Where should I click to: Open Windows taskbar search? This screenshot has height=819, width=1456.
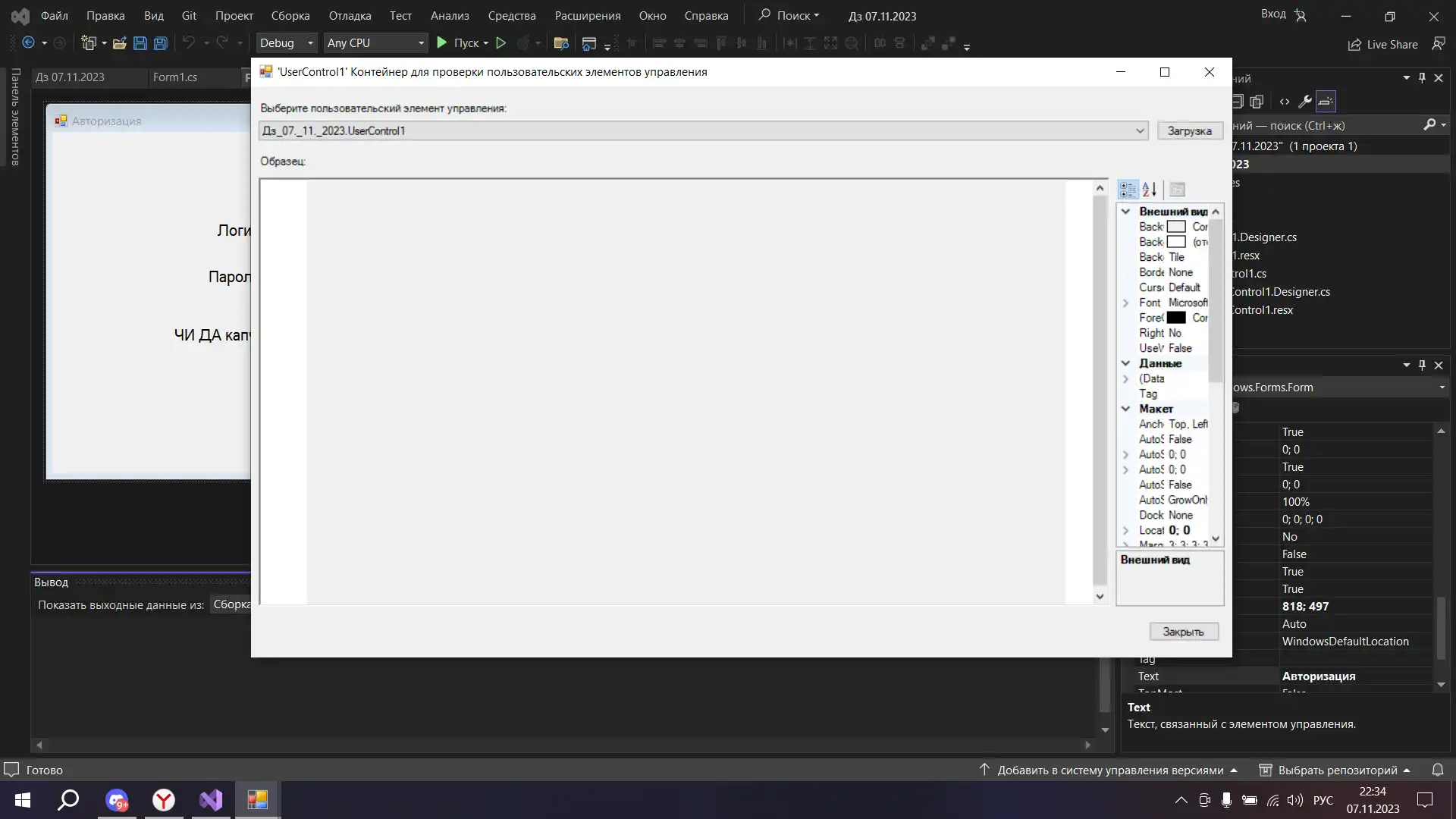coord(69,800)
